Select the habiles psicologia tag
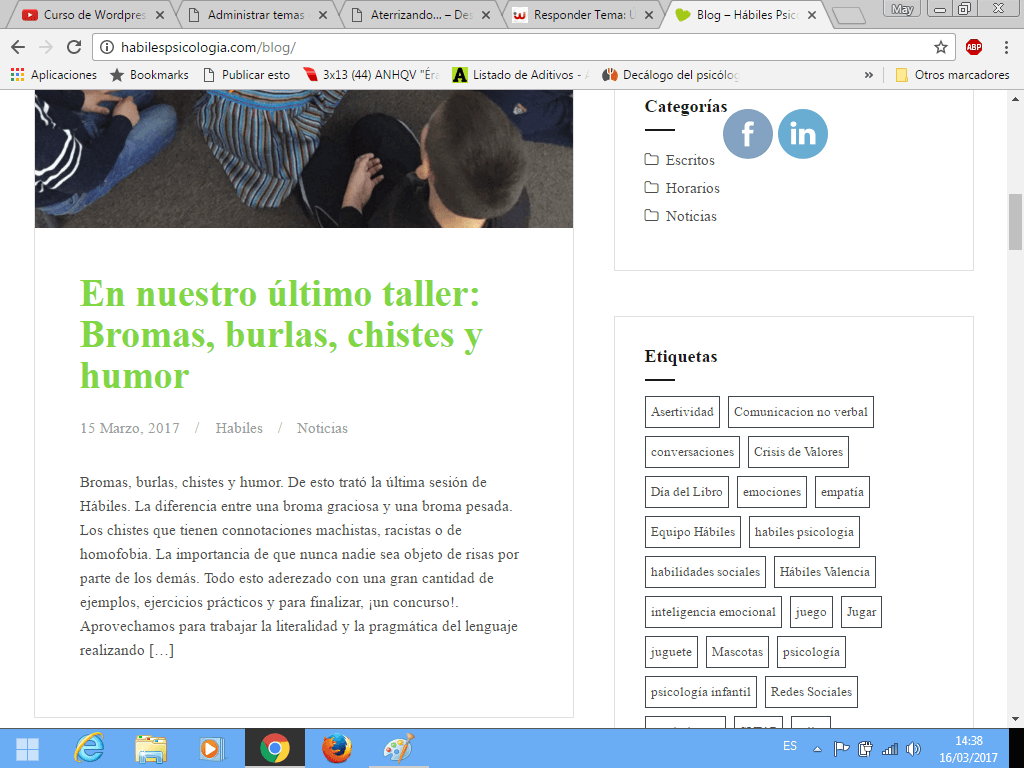The height and width of the screenshot is (768, 1024). click(804, 532)
